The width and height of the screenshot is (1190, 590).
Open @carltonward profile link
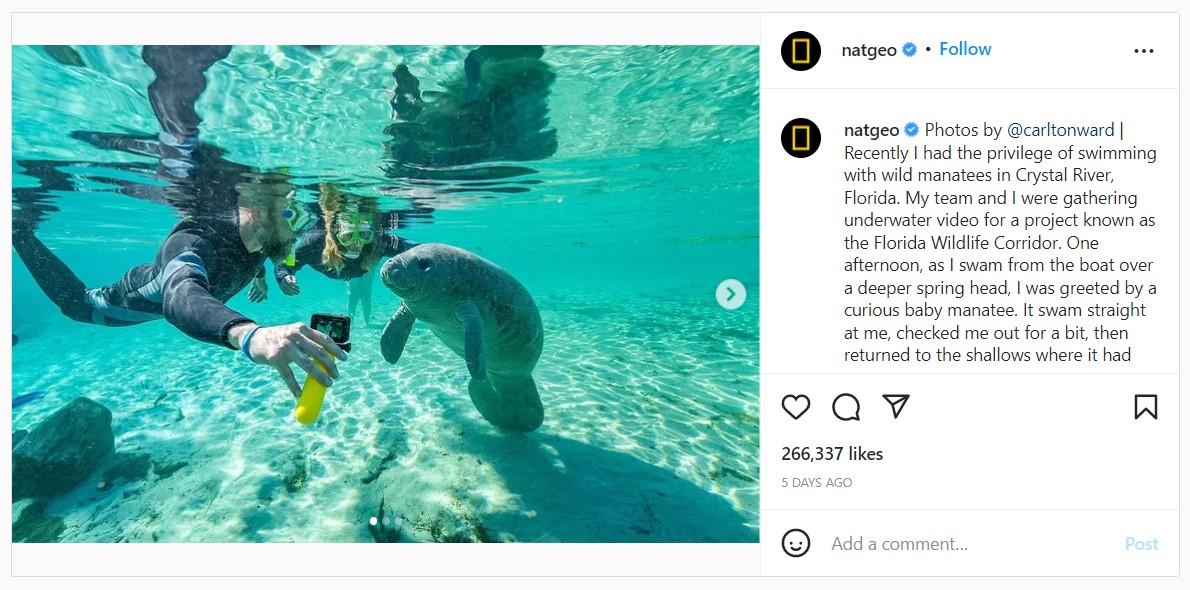point(1060,130)
